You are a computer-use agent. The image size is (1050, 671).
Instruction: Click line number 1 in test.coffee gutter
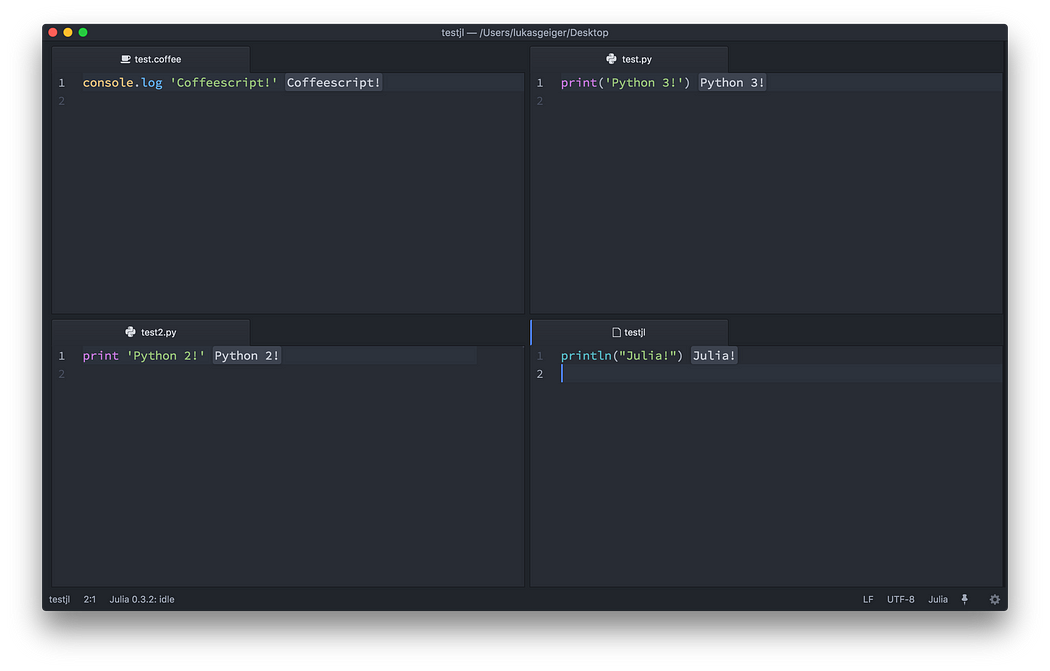tap(62, 82)
